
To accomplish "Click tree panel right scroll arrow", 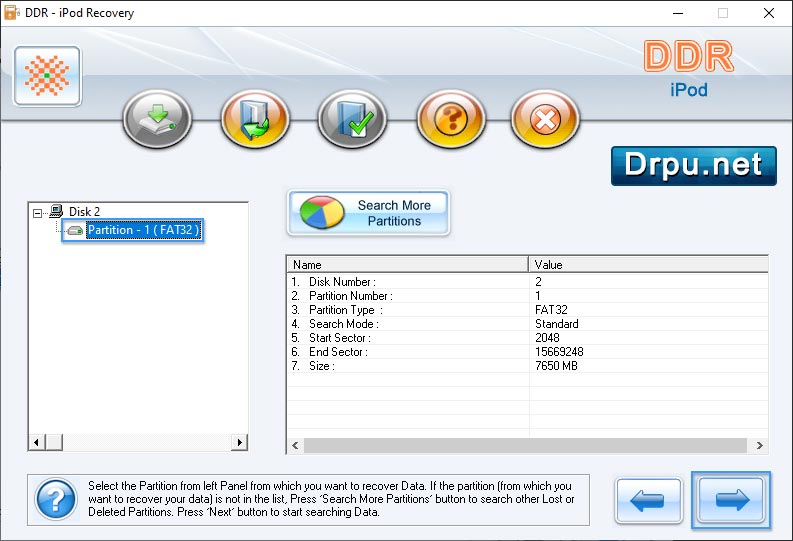I will click(239, 442).
